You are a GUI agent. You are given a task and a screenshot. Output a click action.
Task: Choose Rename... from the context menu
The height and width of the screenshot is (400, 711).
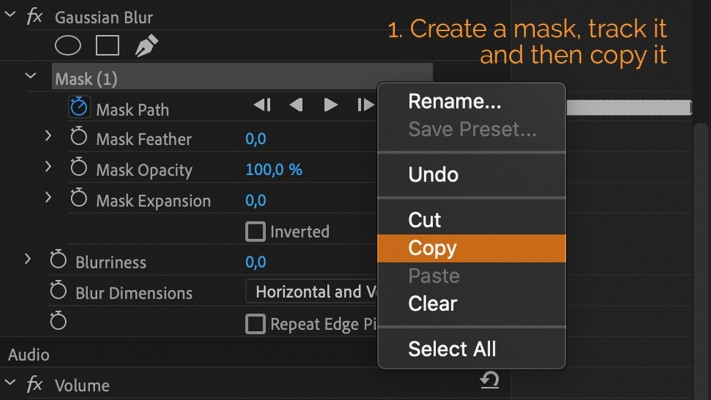tap(454, 101)
